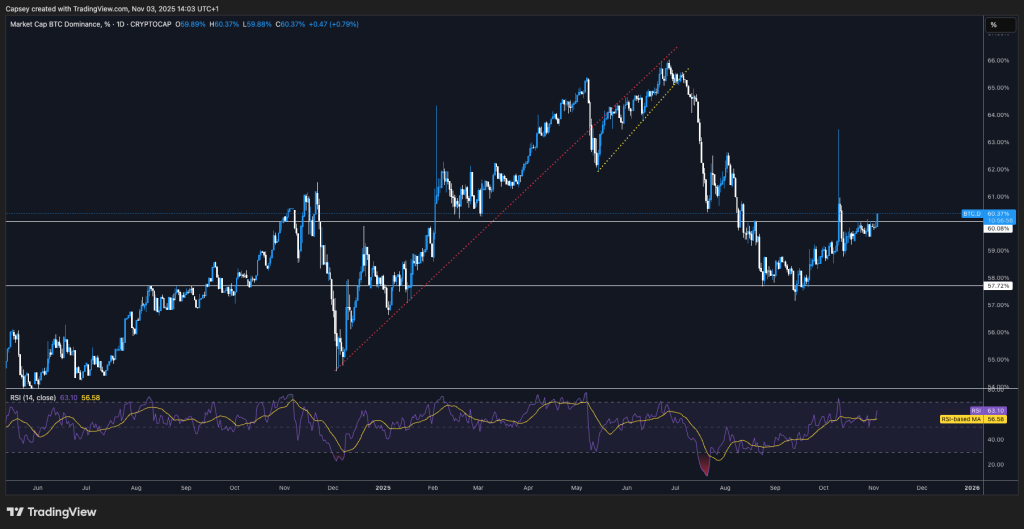
Task: Click the percent scale icon at top right
Action: click(x=993, y=24)
